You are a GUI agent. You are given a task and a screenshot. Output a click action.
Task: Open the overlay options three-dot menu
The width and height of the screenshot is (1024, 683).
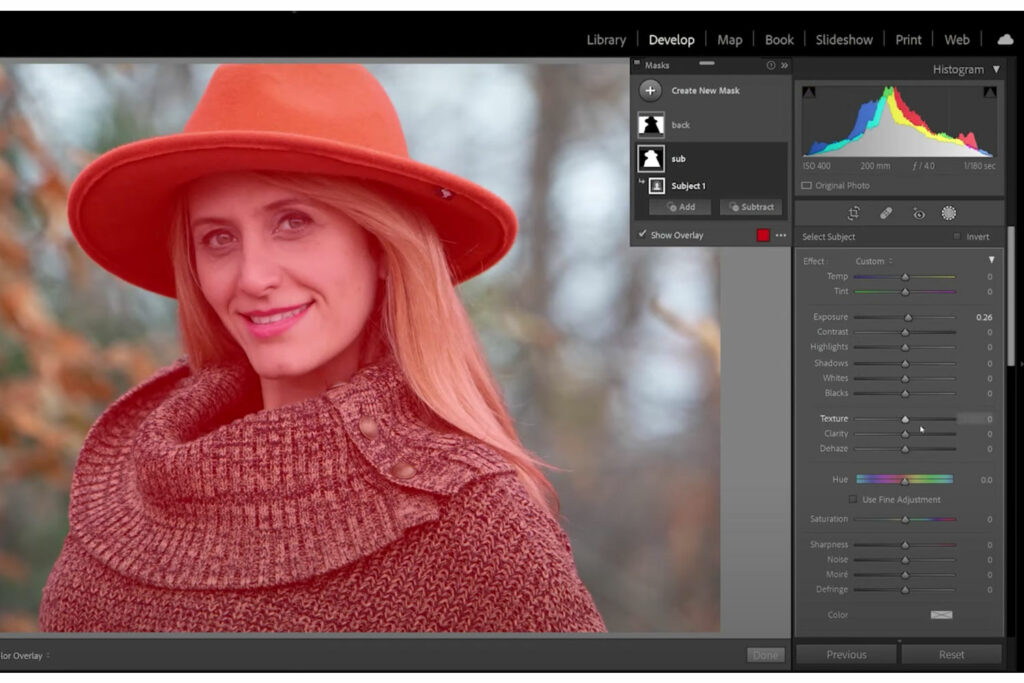pyautogui.click(x=781, y=236)
